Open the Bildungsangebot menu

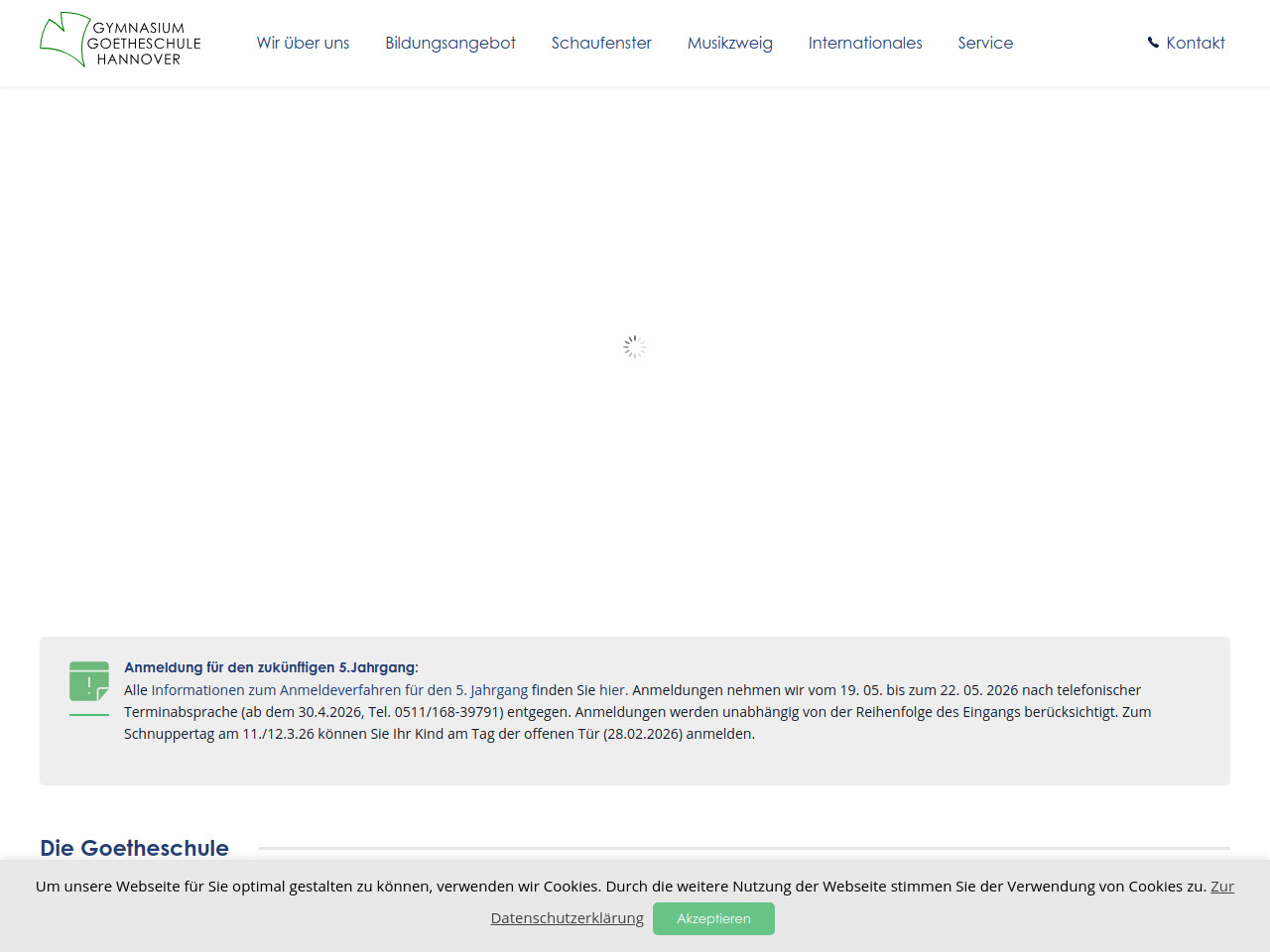click(450, 43)
